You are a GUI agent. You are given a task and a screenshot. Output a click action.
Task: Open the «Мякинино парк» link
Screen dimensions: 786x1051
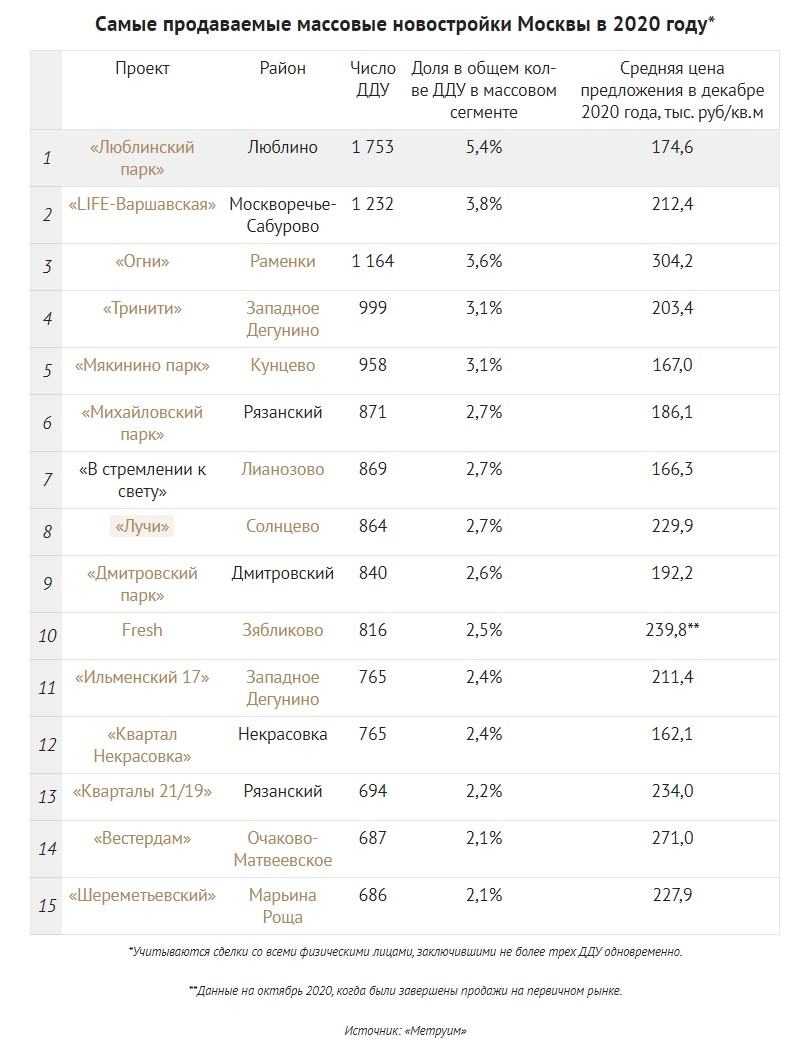[x=142, y=365]
